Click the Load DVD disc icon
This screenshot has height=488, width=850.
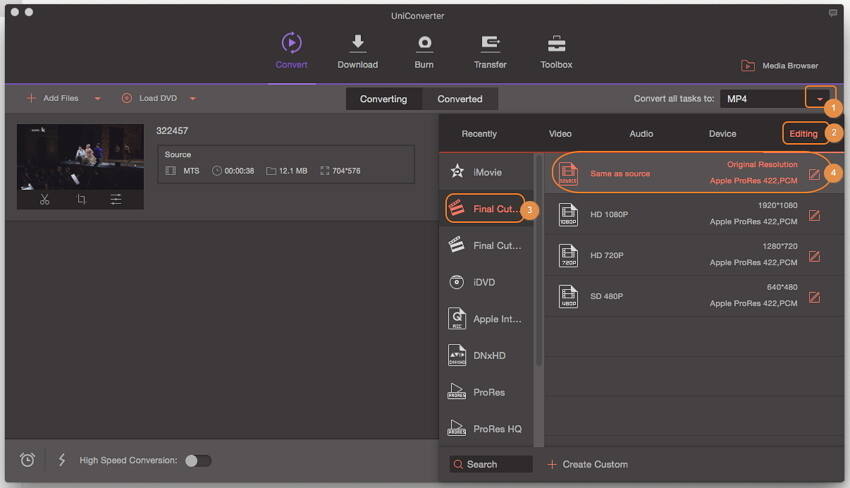127,98
